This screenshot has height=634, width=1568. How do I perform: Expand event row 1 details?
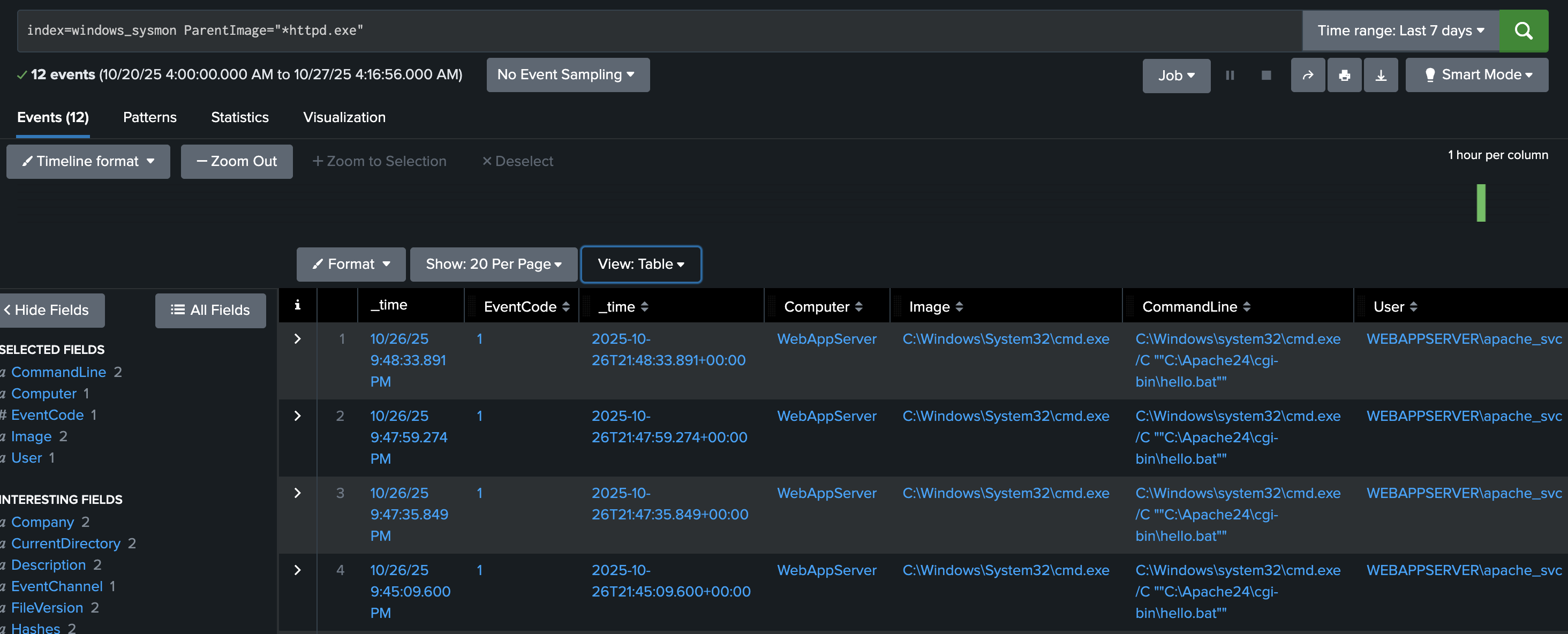[x=297, y=339]
